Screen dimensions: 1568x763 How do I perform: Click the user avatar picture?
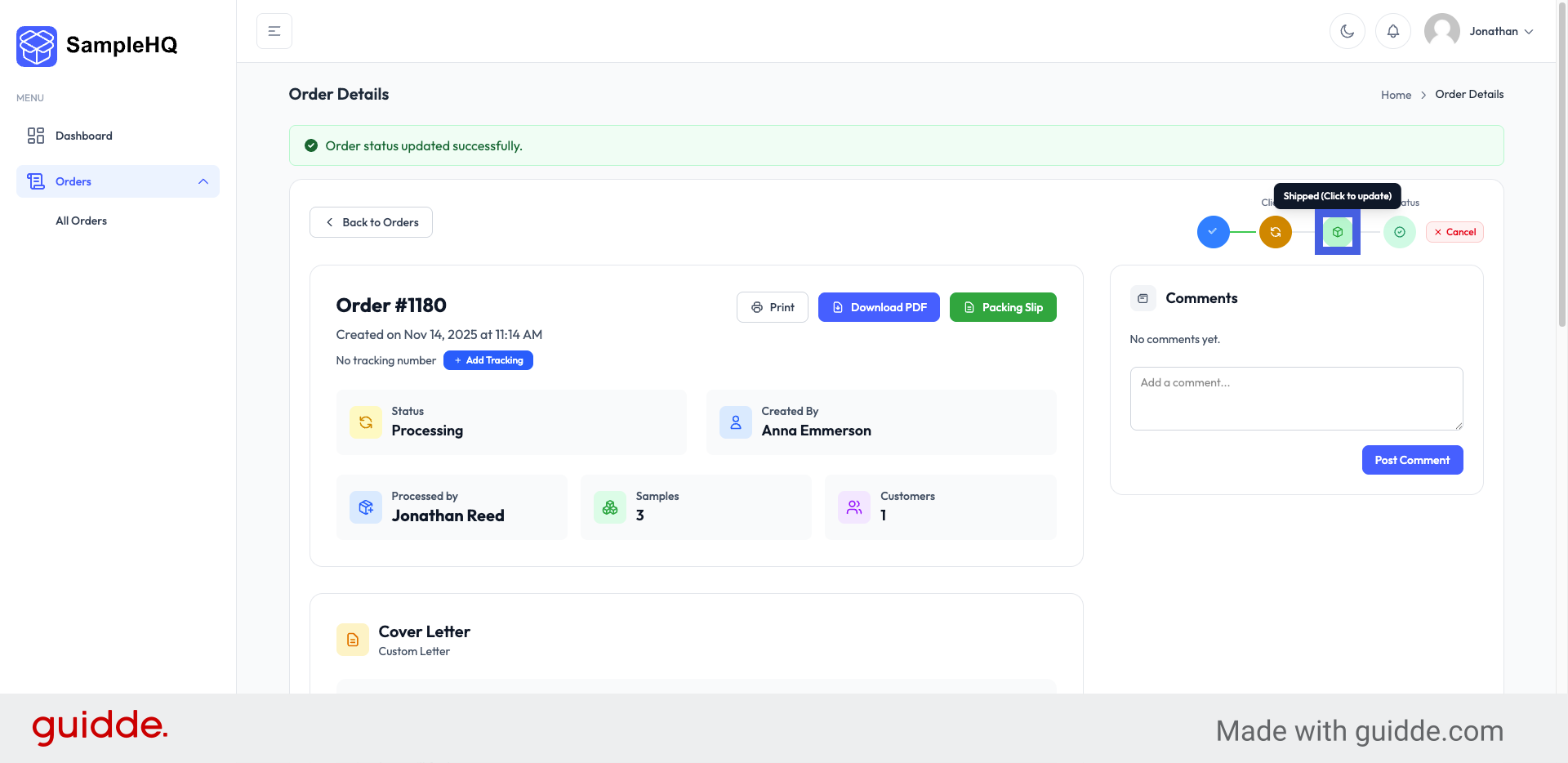[x=1442, y=31]
